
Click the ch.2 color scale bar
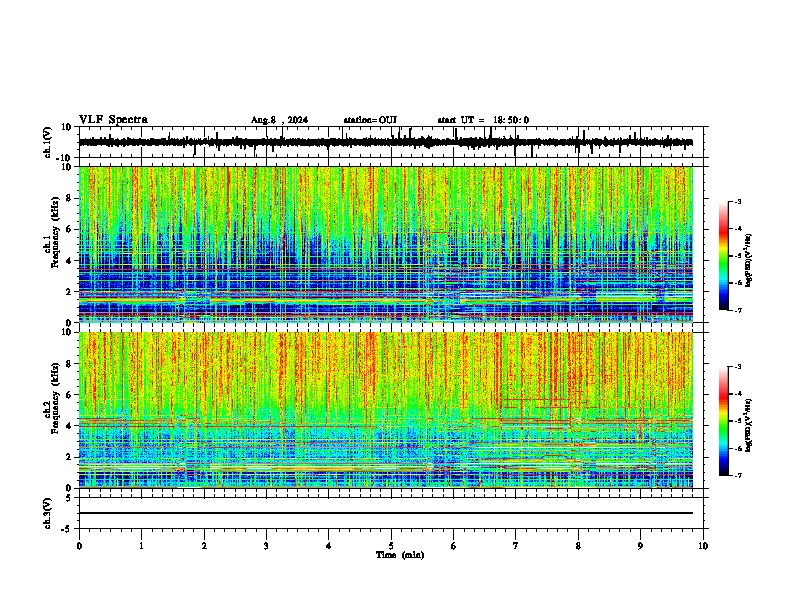pos(724,421)
